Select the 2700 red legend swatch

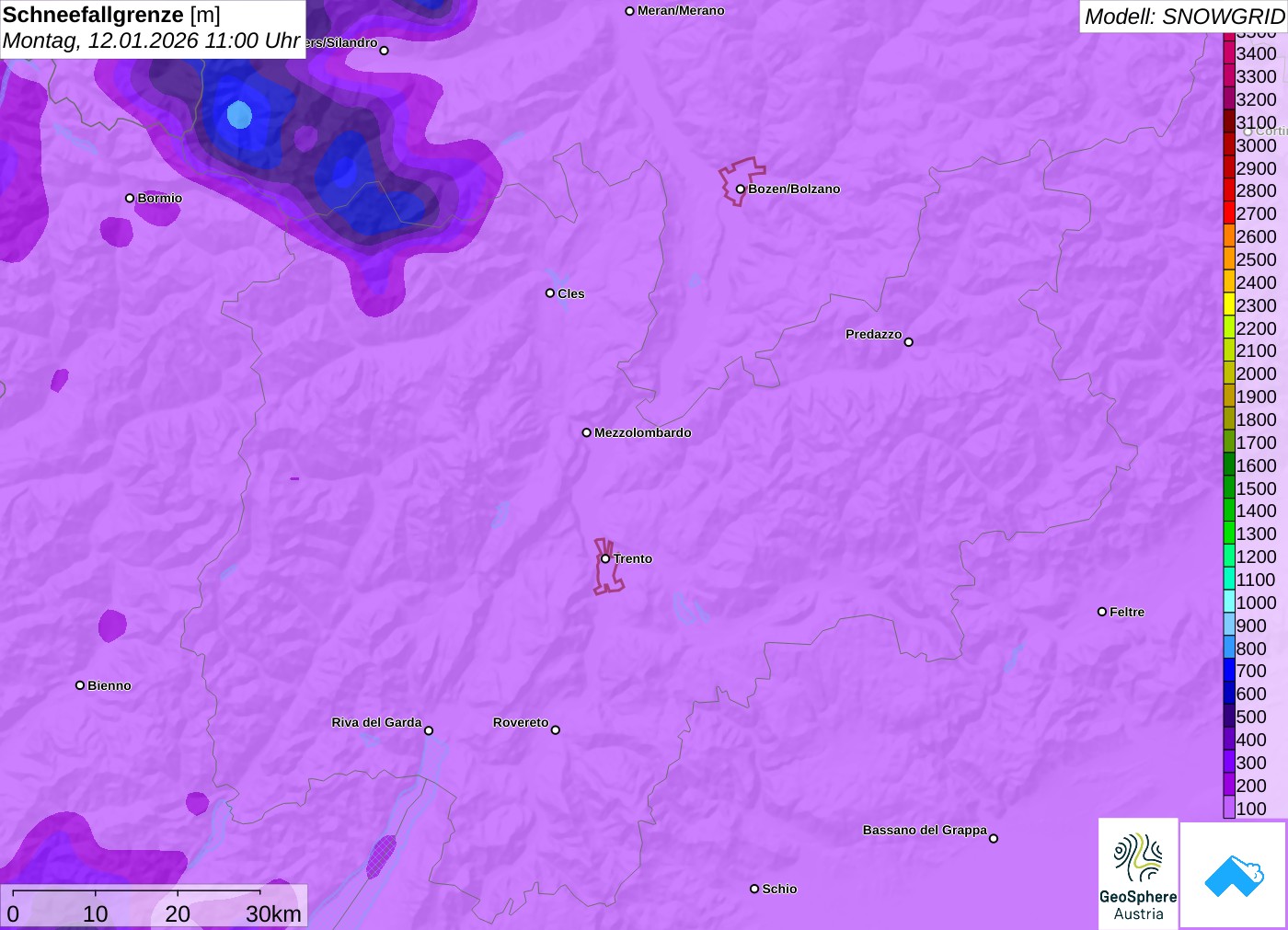(x=1229, y=213)
